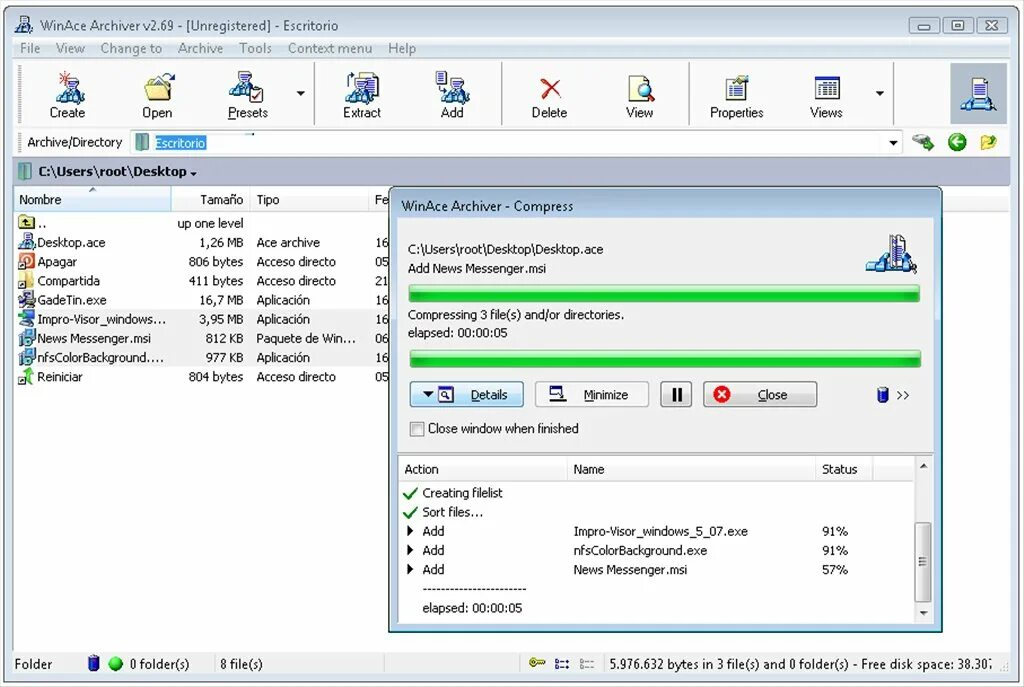
Task: Sort by the Tipo column header
Action: coord(310,200)
